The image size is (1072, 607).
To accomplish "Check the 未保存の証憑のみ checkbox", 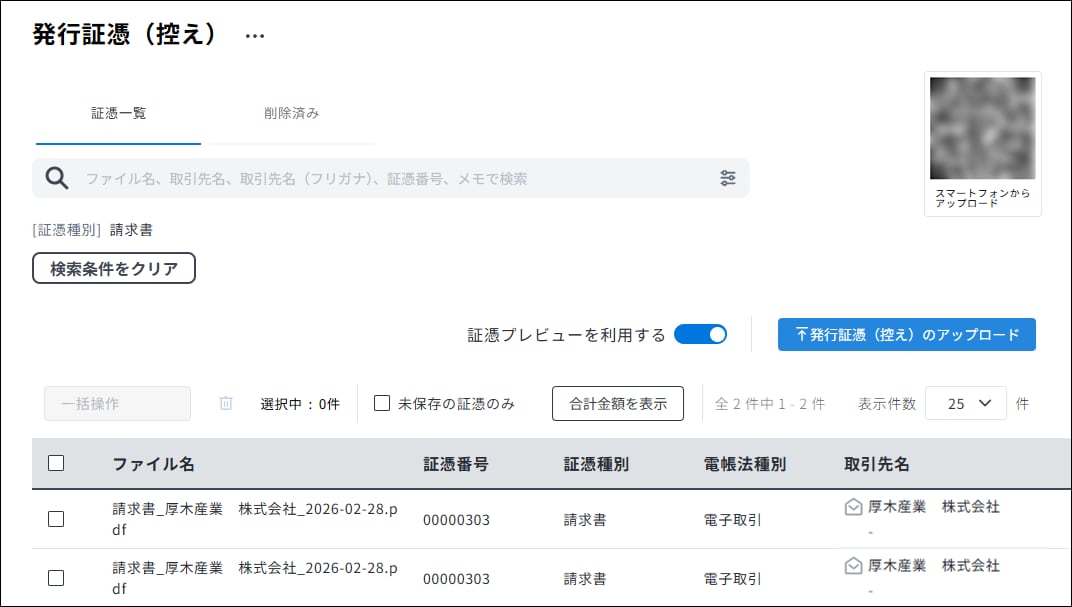I will [x=382, y=403].
